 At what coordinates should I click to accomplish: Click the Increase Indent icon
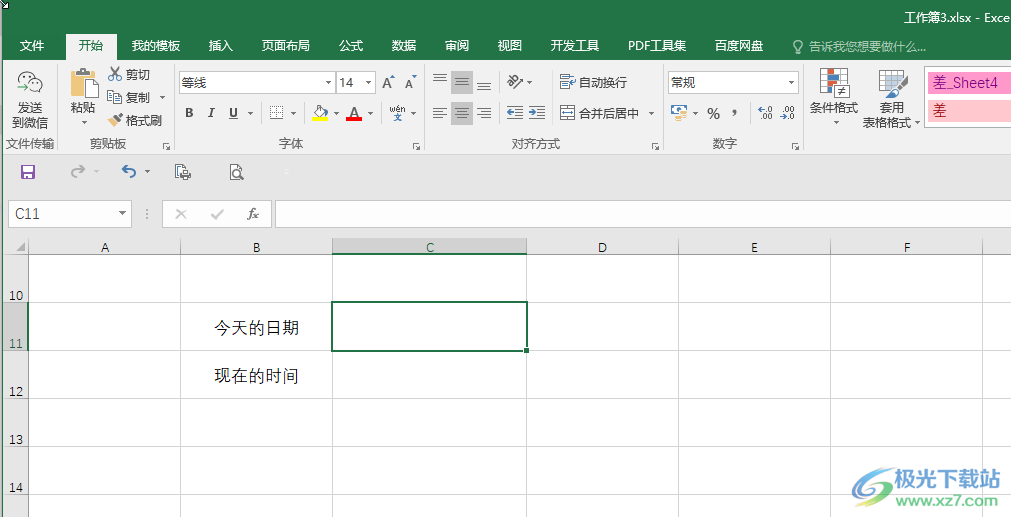click(537, 113)
